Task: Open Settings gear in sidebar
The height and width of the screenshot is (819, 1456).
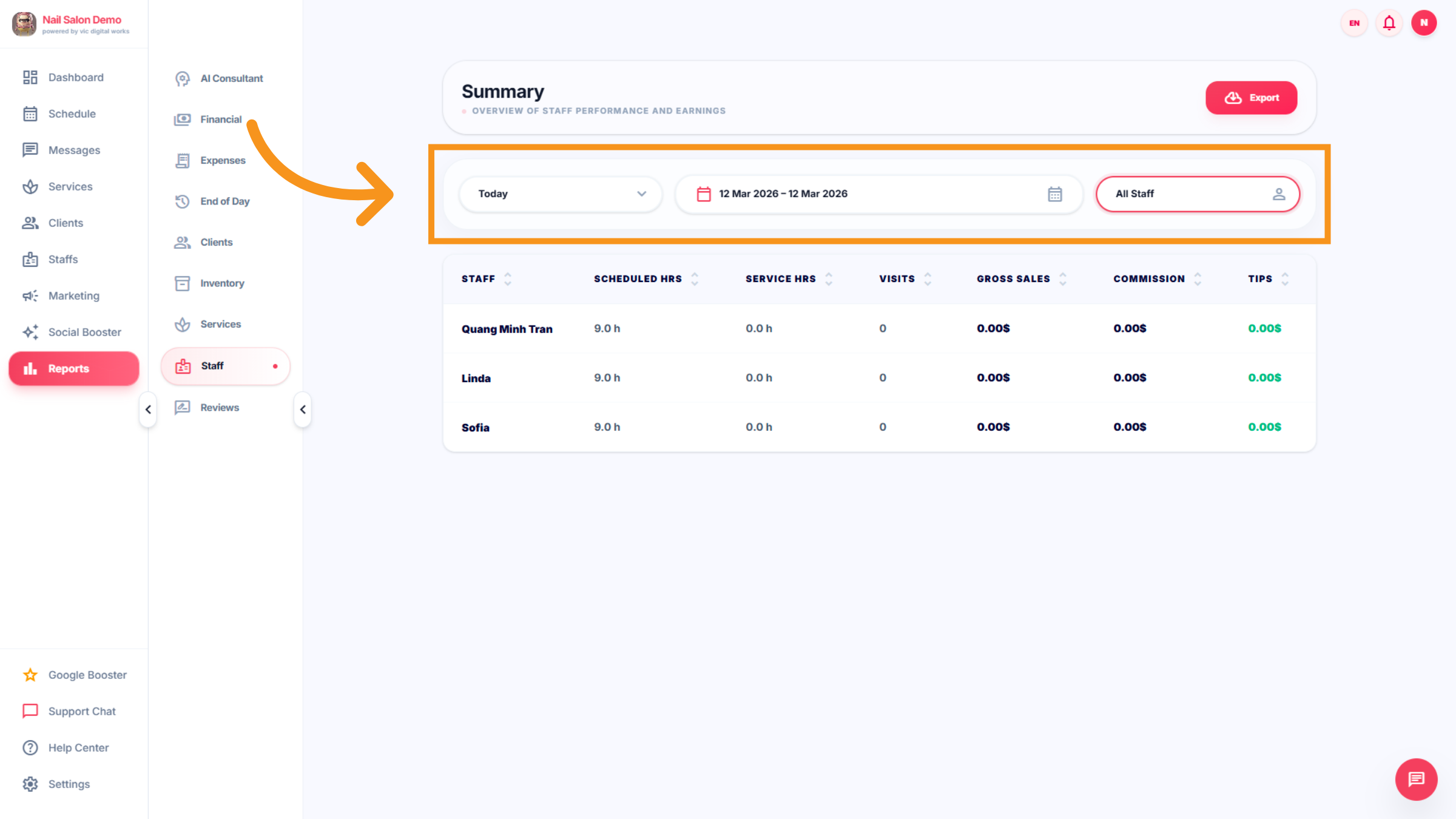Action: click(30, 784)
